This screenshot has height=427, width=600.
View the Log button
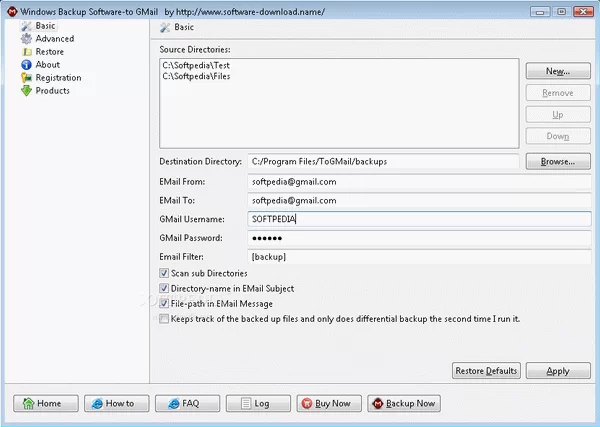pos(258,403)
